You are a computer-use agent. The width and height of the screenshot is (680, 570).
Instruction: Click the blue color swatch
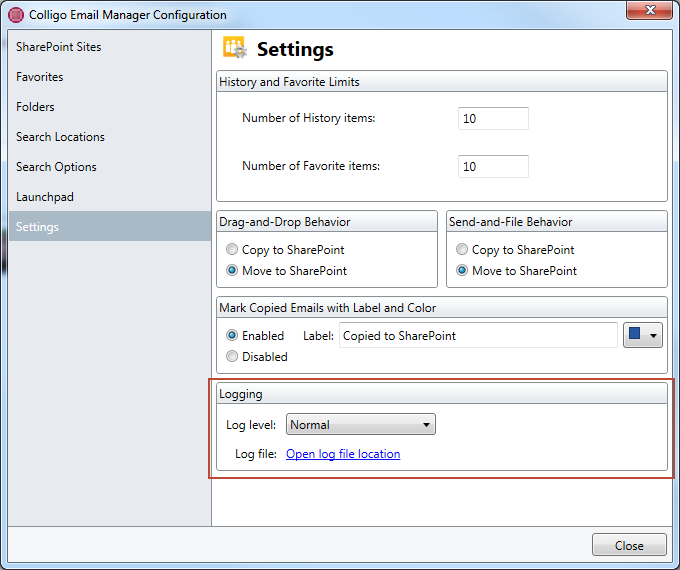634,333
